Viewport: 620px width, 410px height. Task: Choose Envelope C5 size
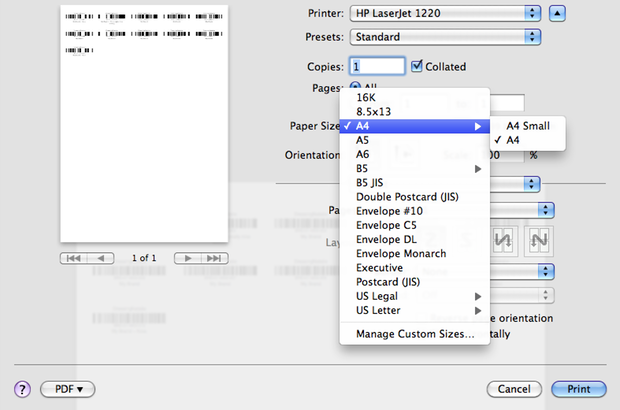pyautogui.click(x=414, y=225)
